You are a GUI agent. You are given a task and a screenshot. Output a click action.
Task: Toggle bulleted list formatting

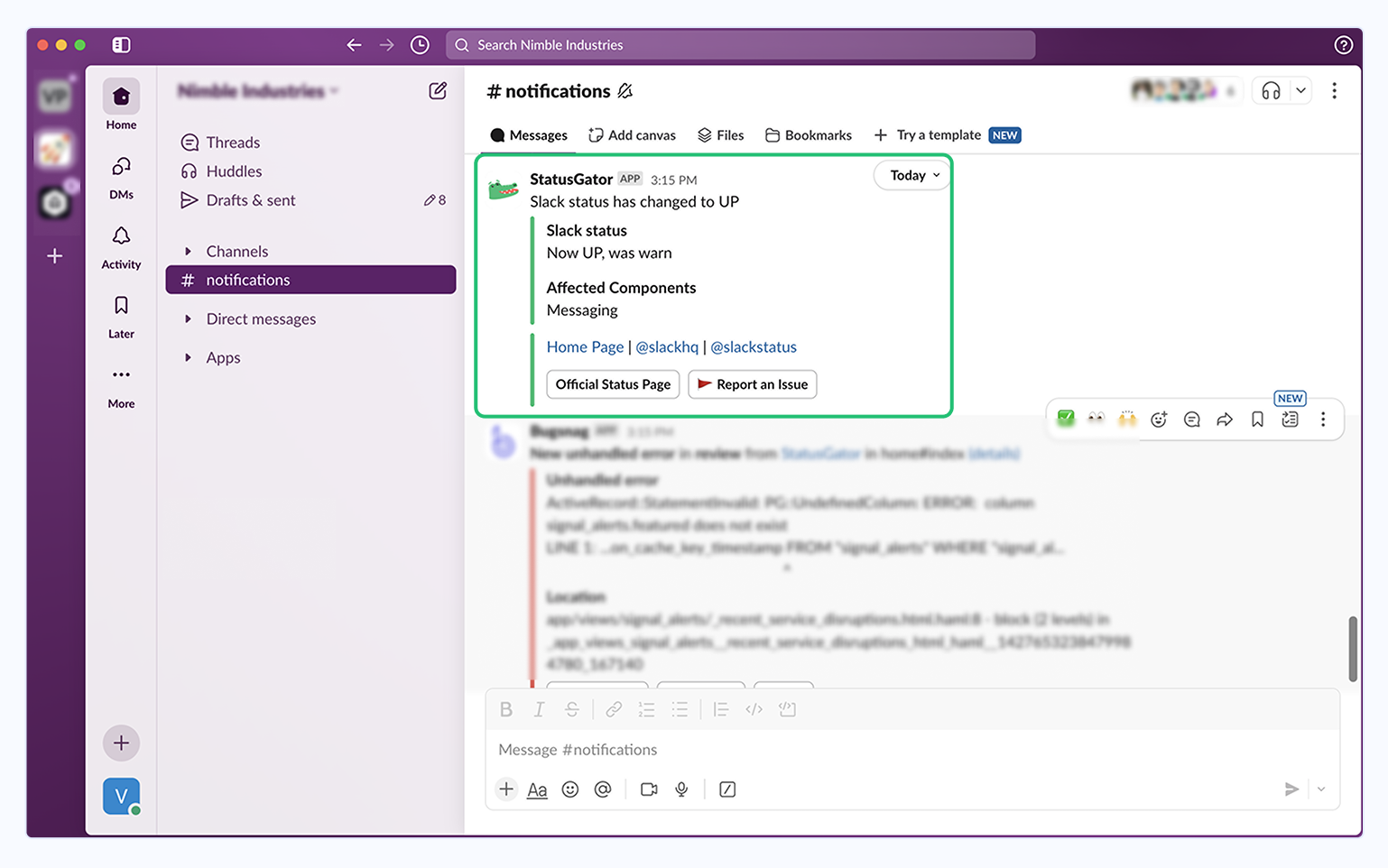pyautogui.click(x=680, y=709)
